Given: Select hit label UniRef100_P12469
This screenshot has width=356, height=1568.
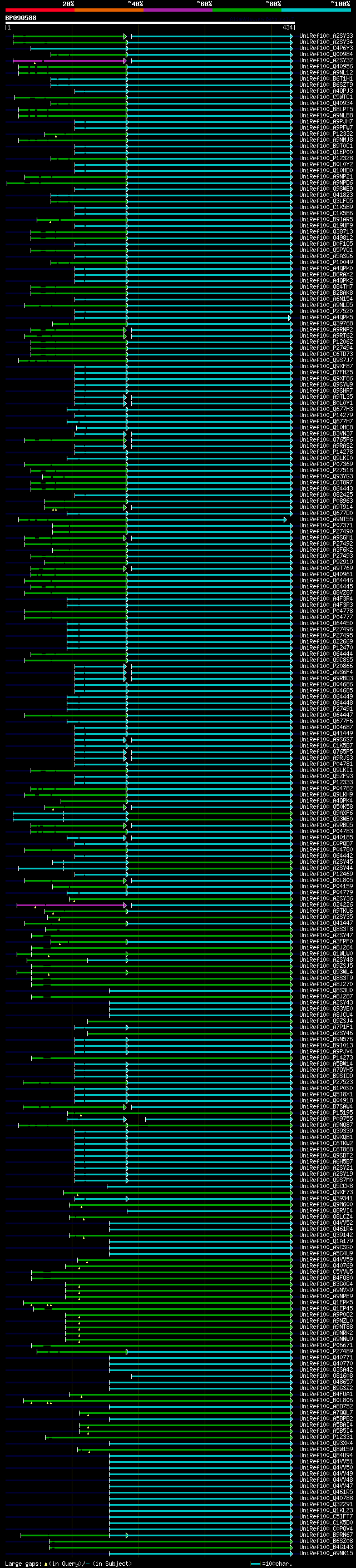Looking at the screenshot, I should pyautogui.click(x=326, y=874).
